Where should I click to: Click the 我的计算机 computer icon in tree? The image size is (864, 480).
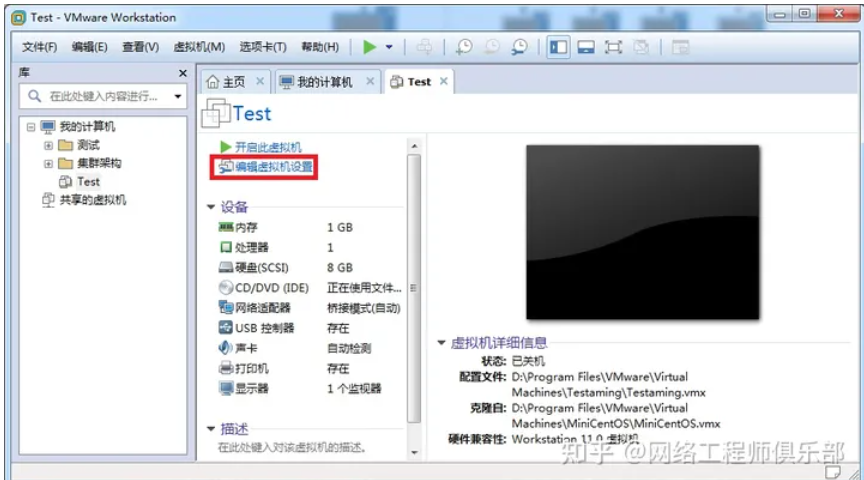pos(48,127)
